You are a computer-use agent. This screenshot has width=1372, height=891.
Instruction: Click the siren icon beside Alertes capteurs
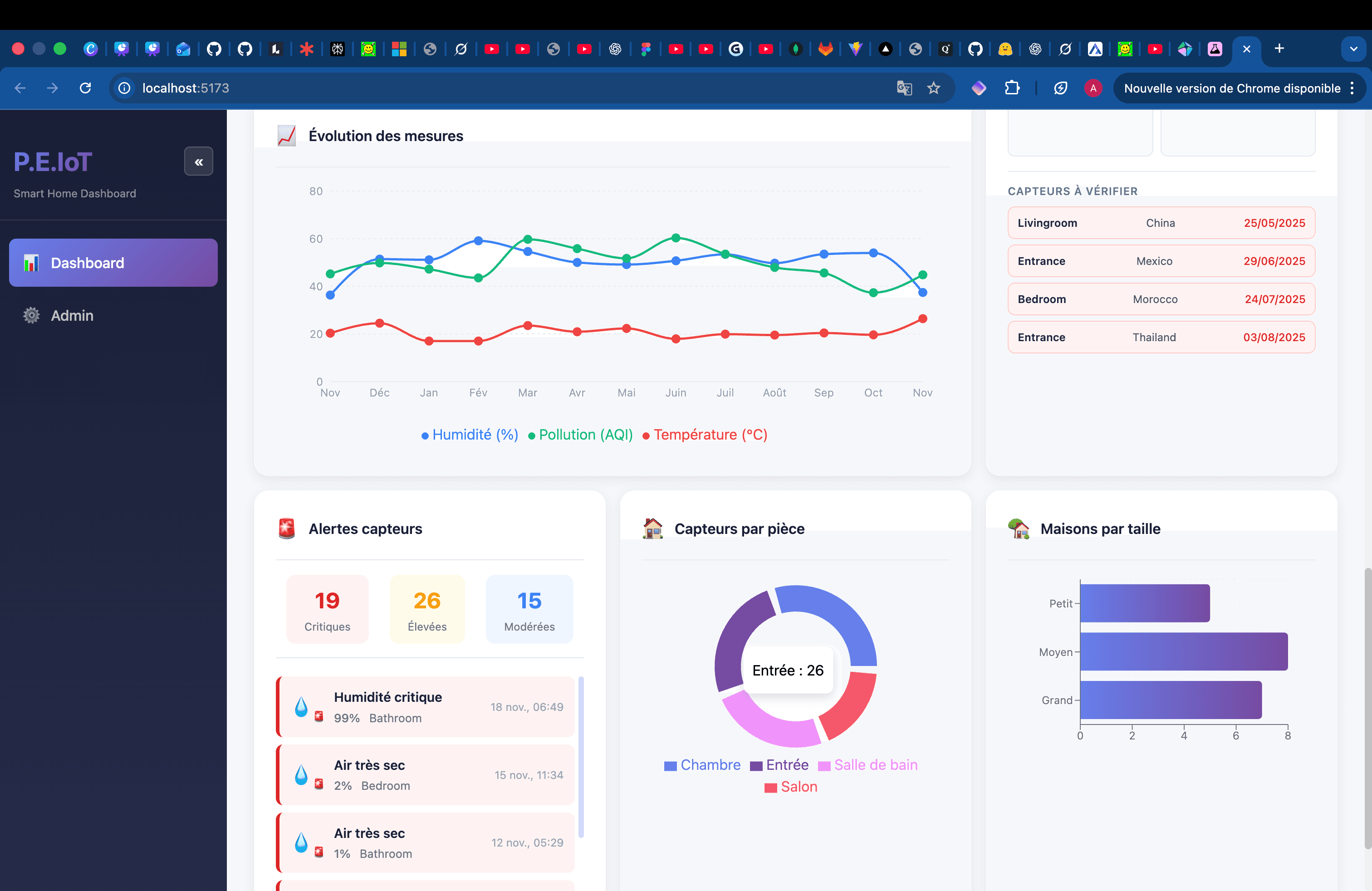click(286, 529)
